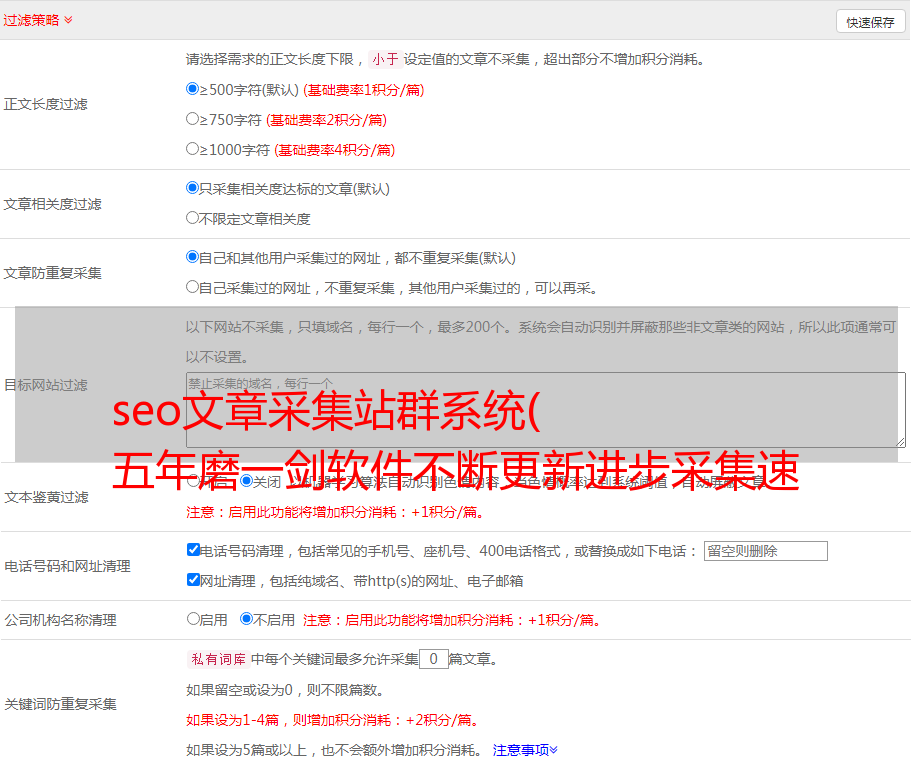Viewport: 912px width, 768px height.
Task: Choose 不限定文章相关度 radio button
Action: [193, 218]
